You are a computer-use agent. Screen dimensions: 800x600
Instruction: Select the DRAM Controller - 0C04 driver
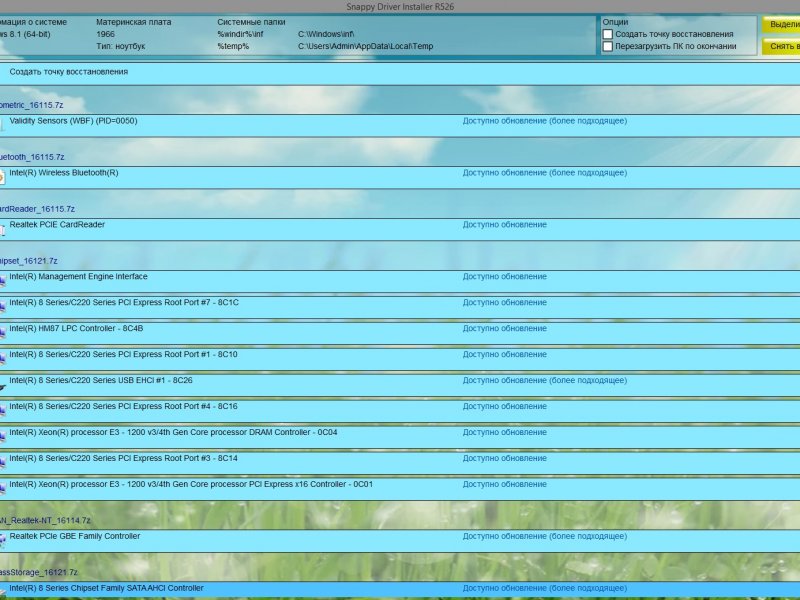pyautogui.click(x=400, y=438)
